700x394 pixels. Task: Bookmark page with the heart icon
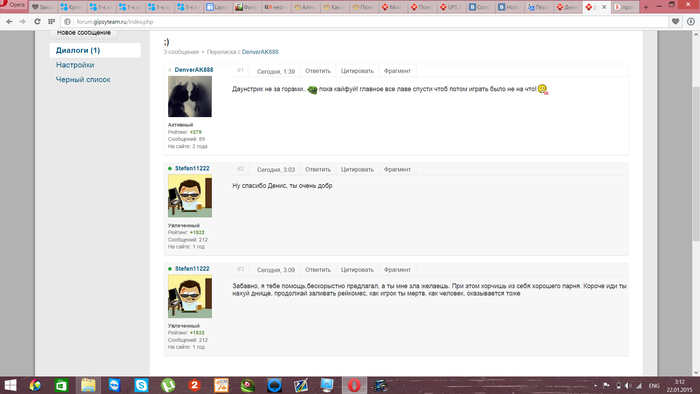pos(675,21)
